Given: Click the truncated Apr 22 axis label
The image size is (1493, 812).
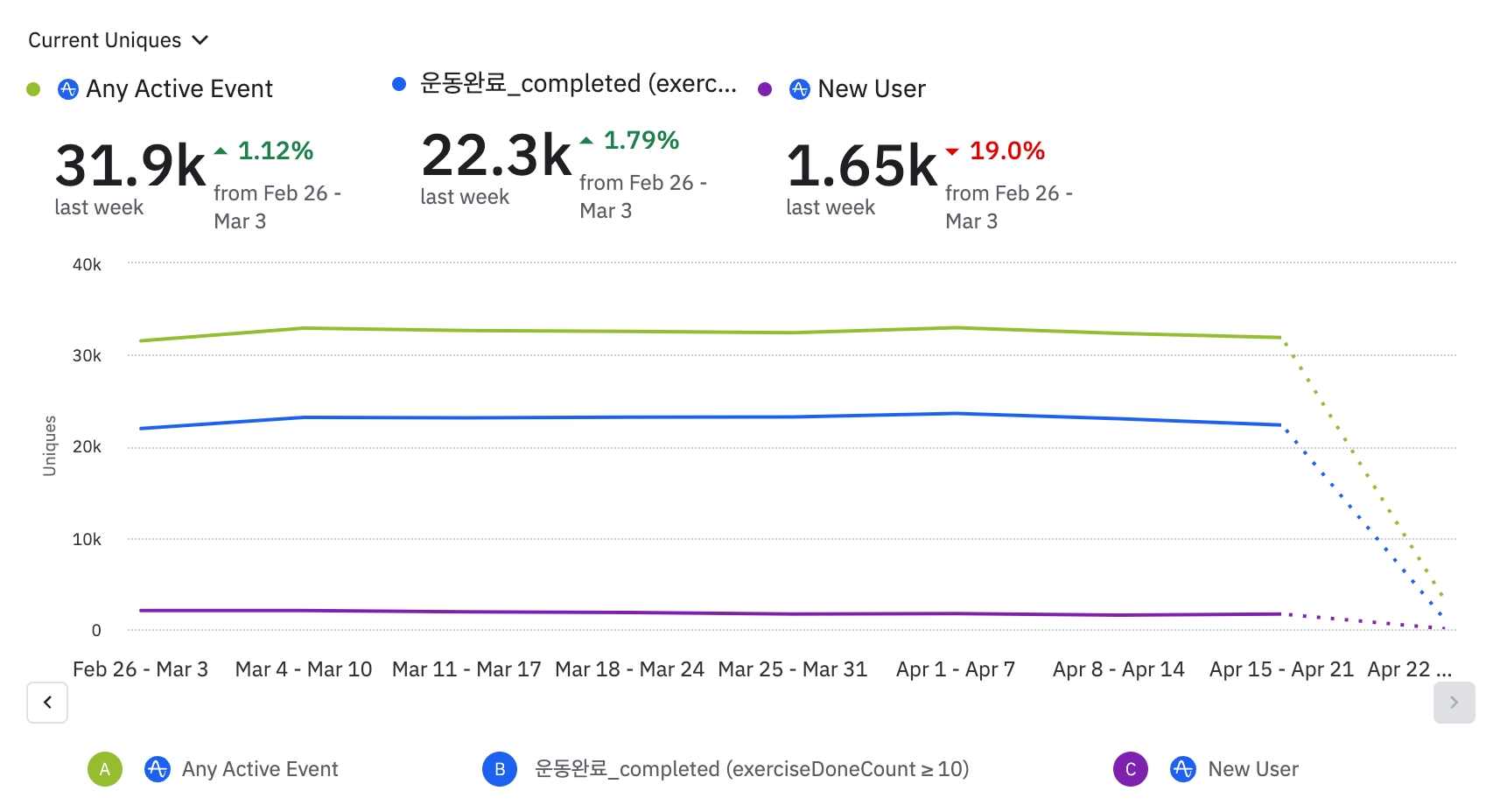Looking at the screenshot, I should tap(1409, 669).
